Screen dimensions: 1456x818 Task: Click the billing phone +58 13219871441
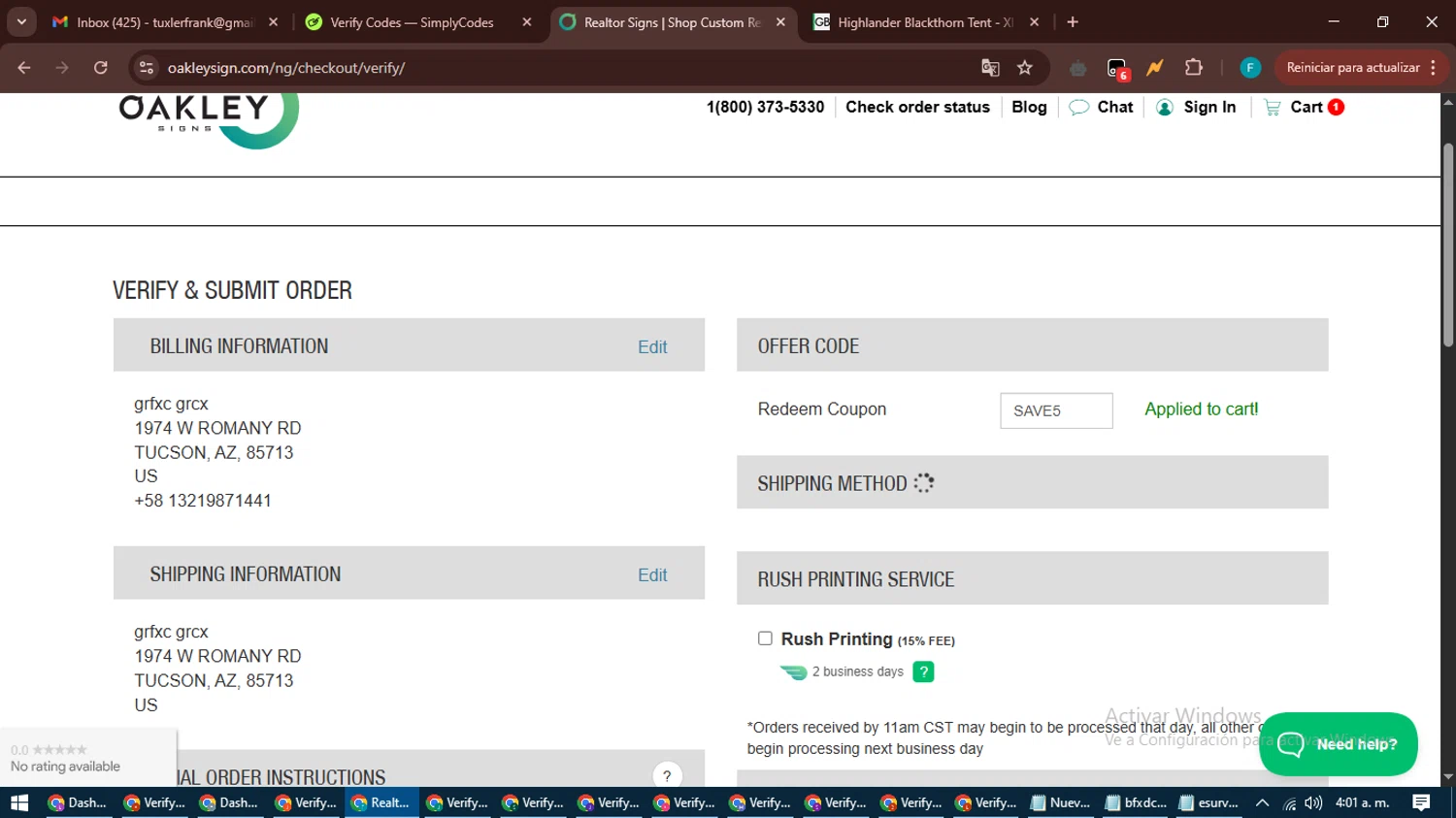[x=203, y=501]
